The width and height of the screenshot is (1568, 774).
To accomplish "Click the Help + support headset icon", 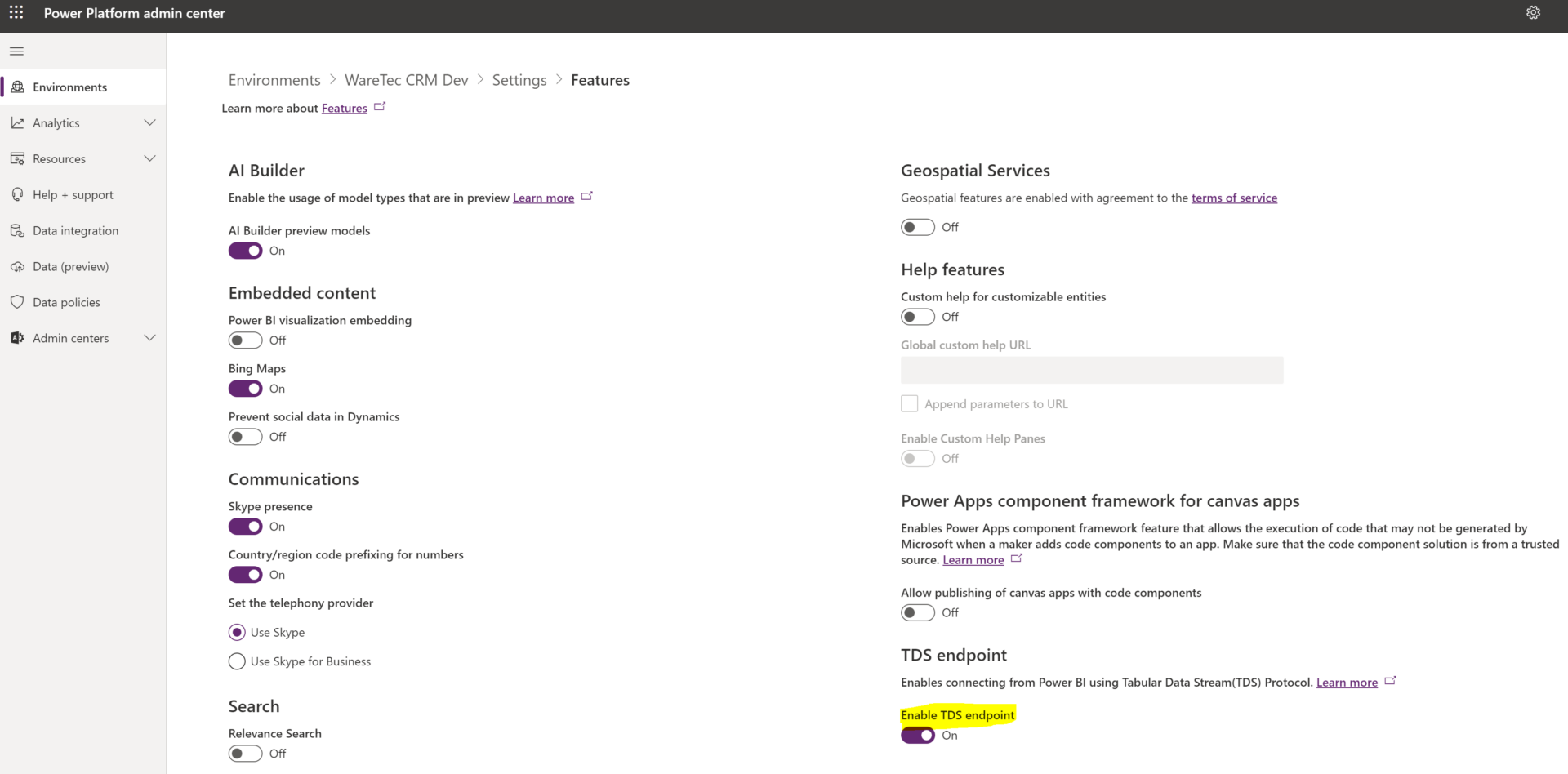I will coord(17,194).
